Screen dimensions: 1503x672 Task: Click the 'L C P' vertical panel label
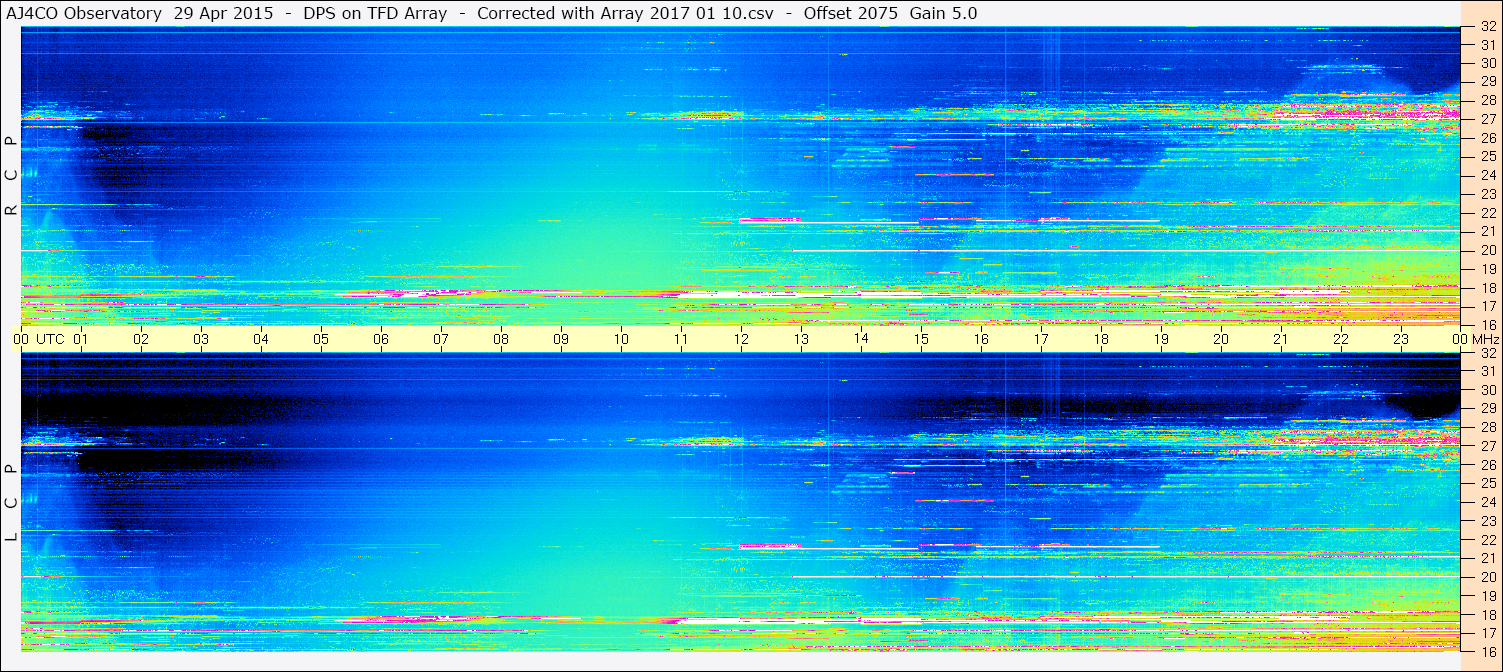(11, 503)
